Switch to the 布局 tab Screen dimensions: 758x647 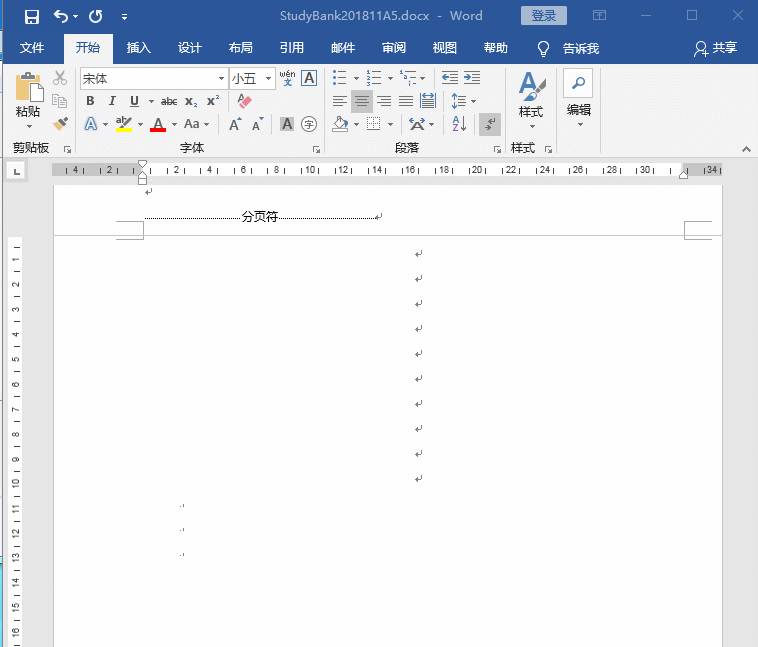coord(241,47)
